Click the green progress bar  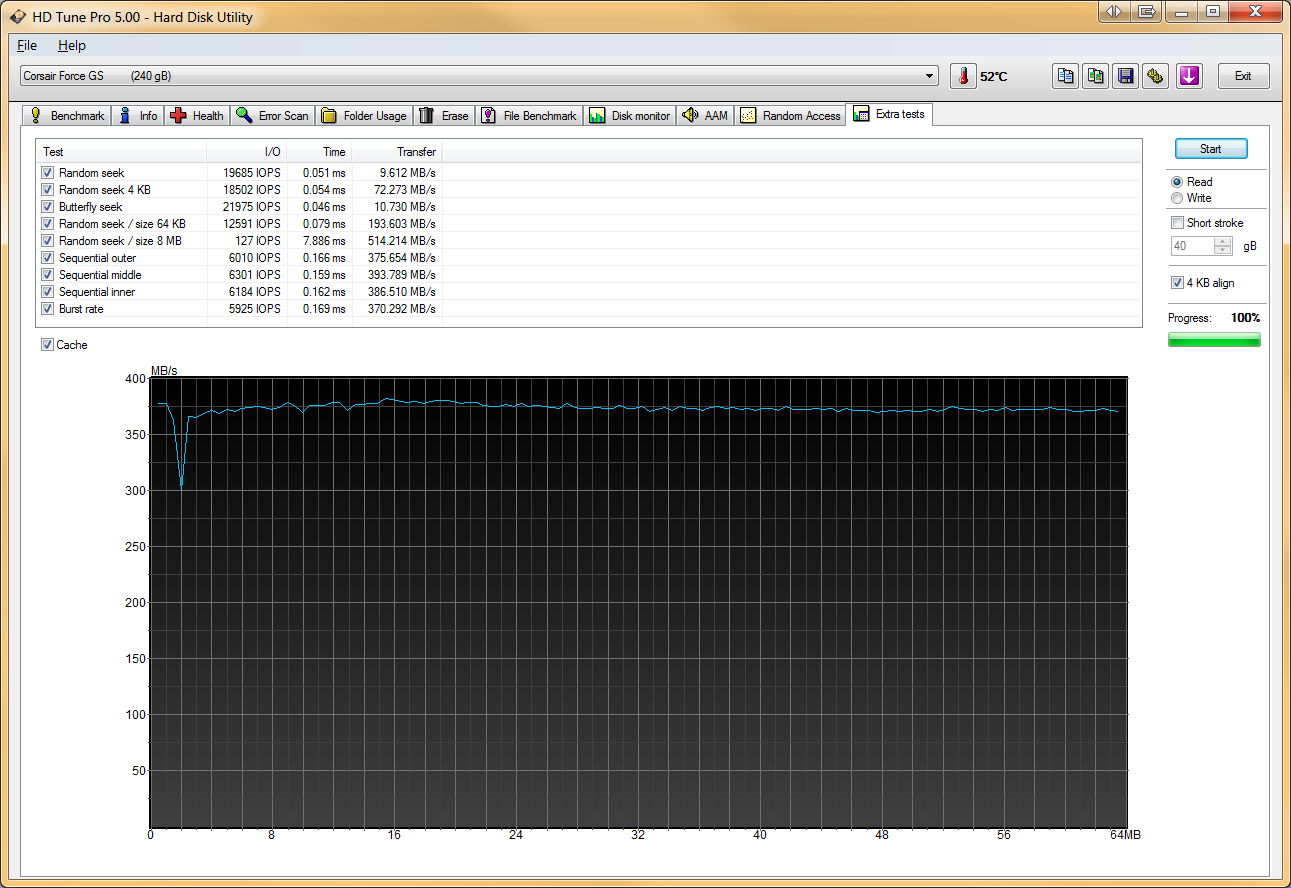(1214, 340)
